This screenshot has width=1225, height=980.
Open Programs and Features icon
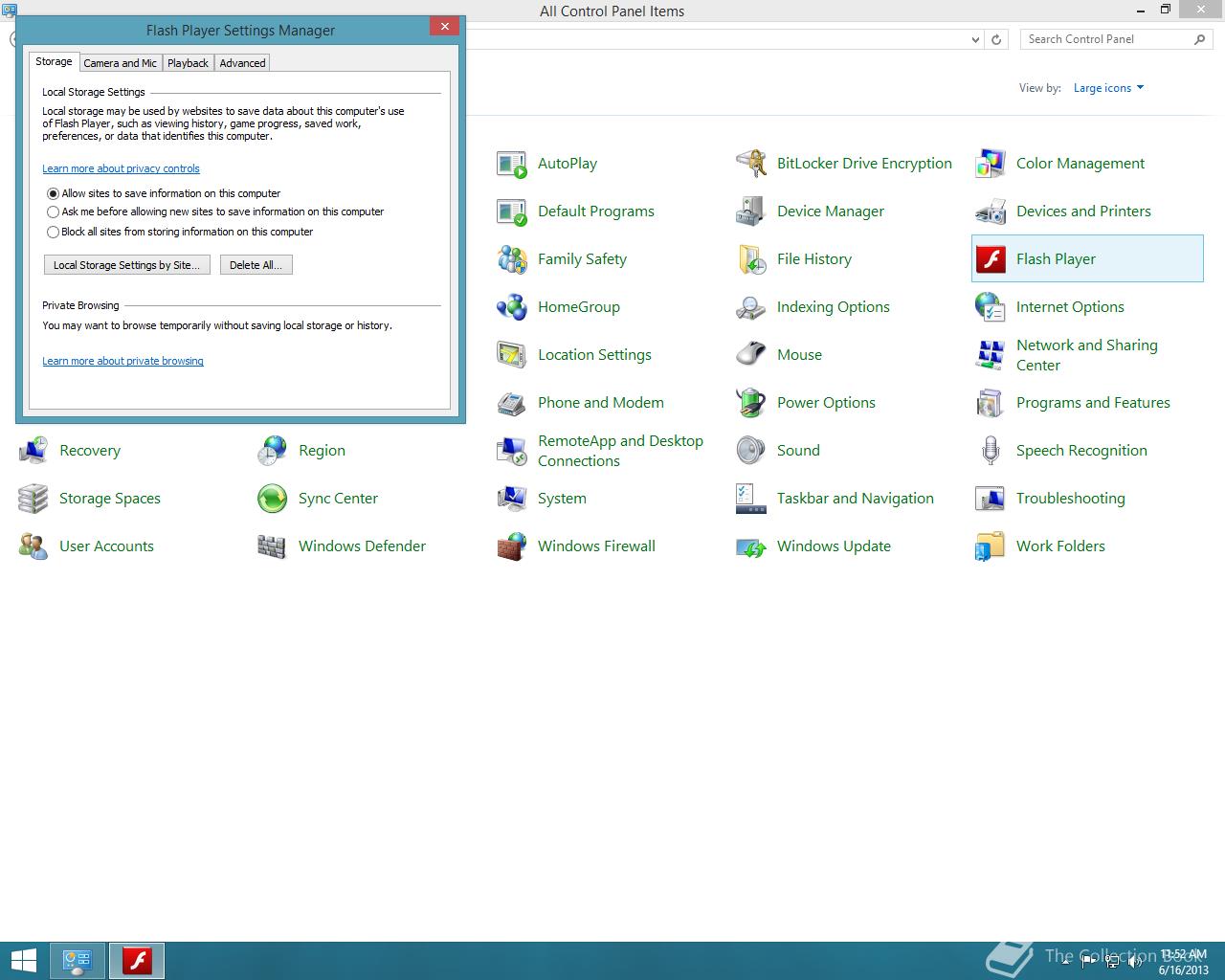[x=991, y=403]
